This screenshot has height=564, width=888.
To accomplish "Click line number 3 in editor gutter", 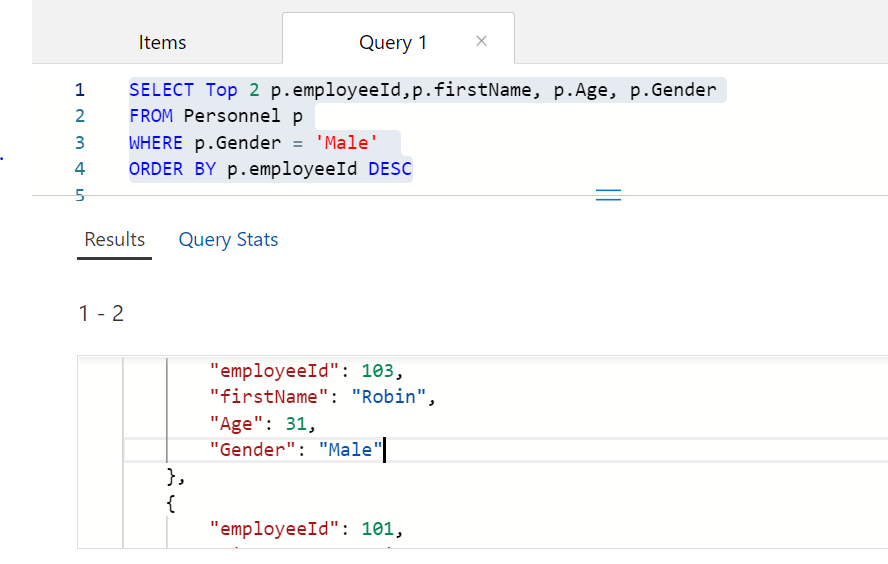I will [x=80, y=143].
